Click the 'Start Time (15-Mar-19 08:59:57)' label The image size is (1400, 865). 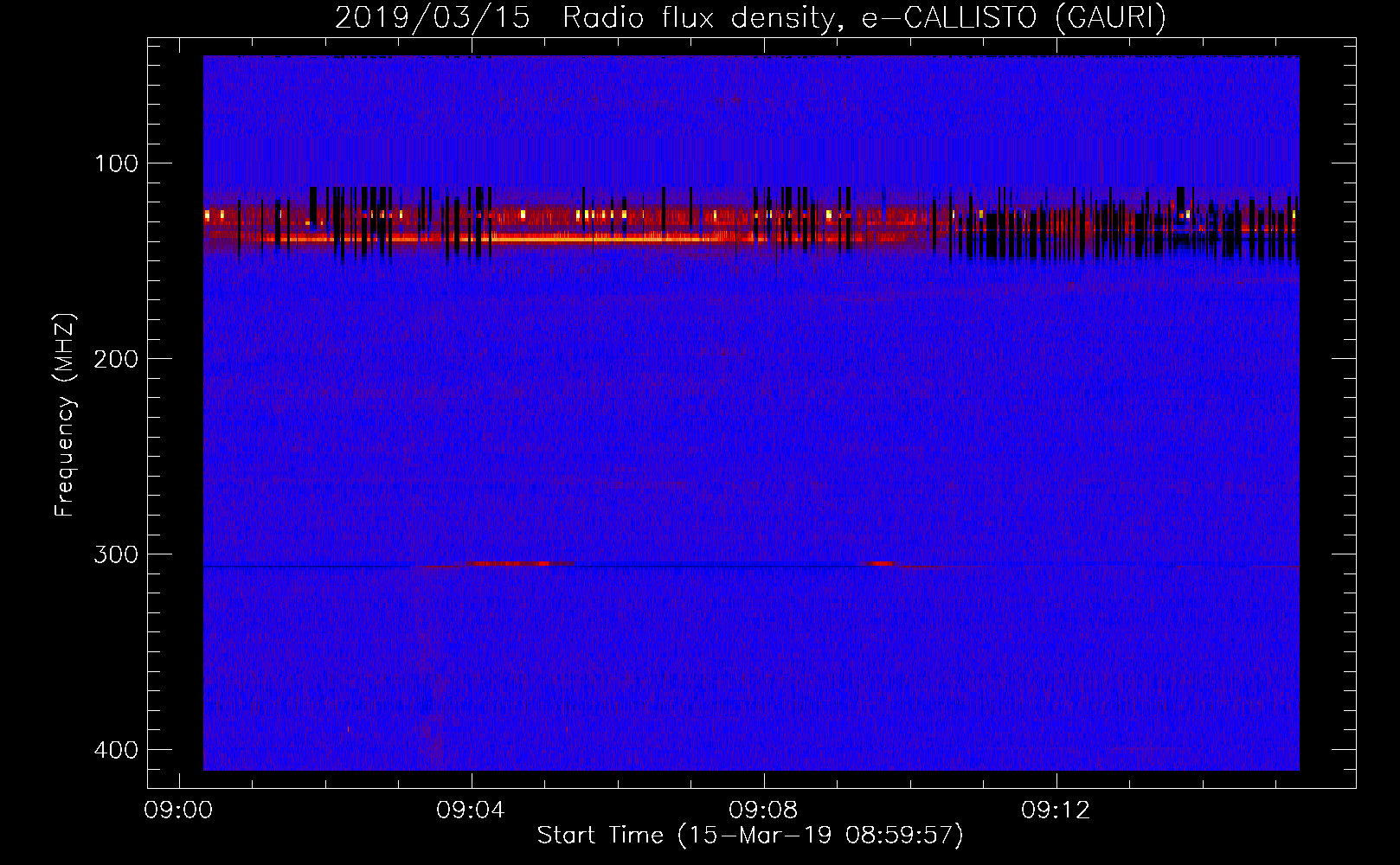750,836
